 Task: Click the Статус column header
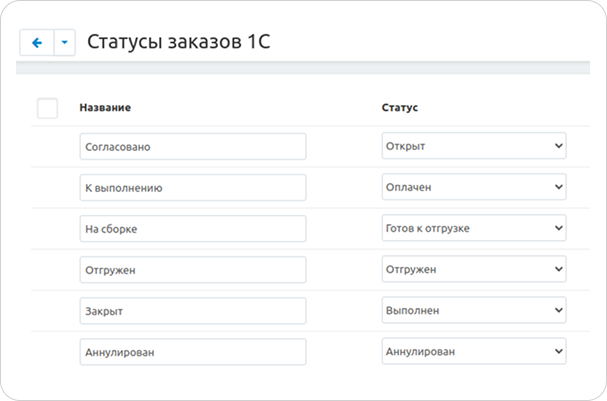(x=400, y=108)
